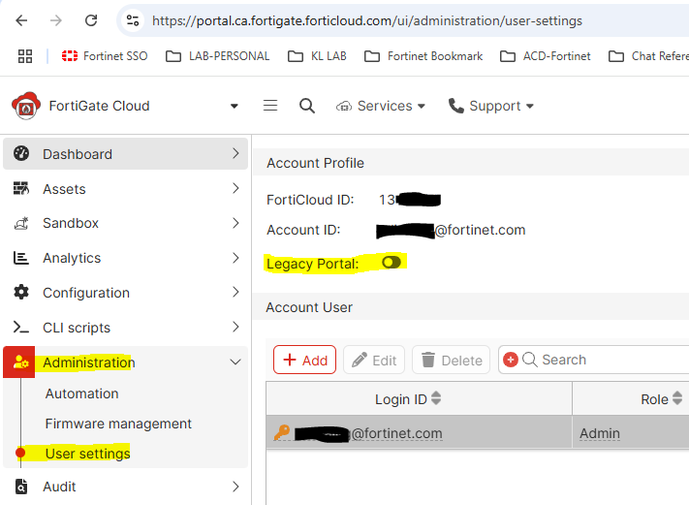Select Firmware management menu item
Image resolution: width=689 pixels, height=505 pixels.
(118, 424)
